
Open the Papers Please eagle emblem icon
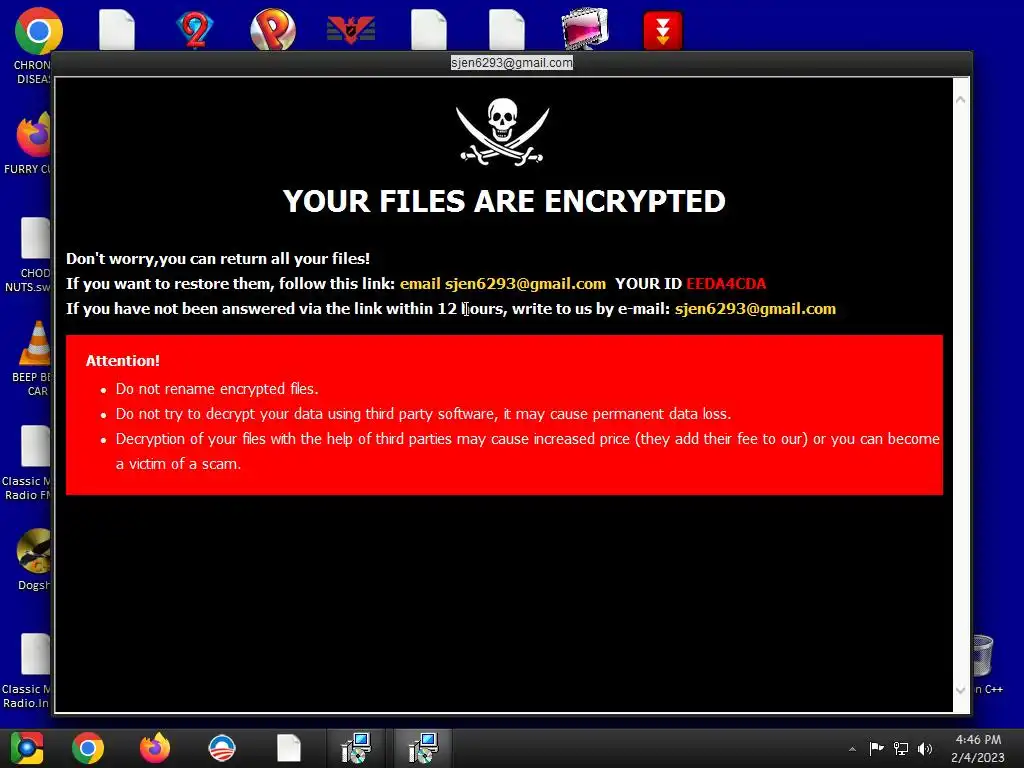click(351, 29)
